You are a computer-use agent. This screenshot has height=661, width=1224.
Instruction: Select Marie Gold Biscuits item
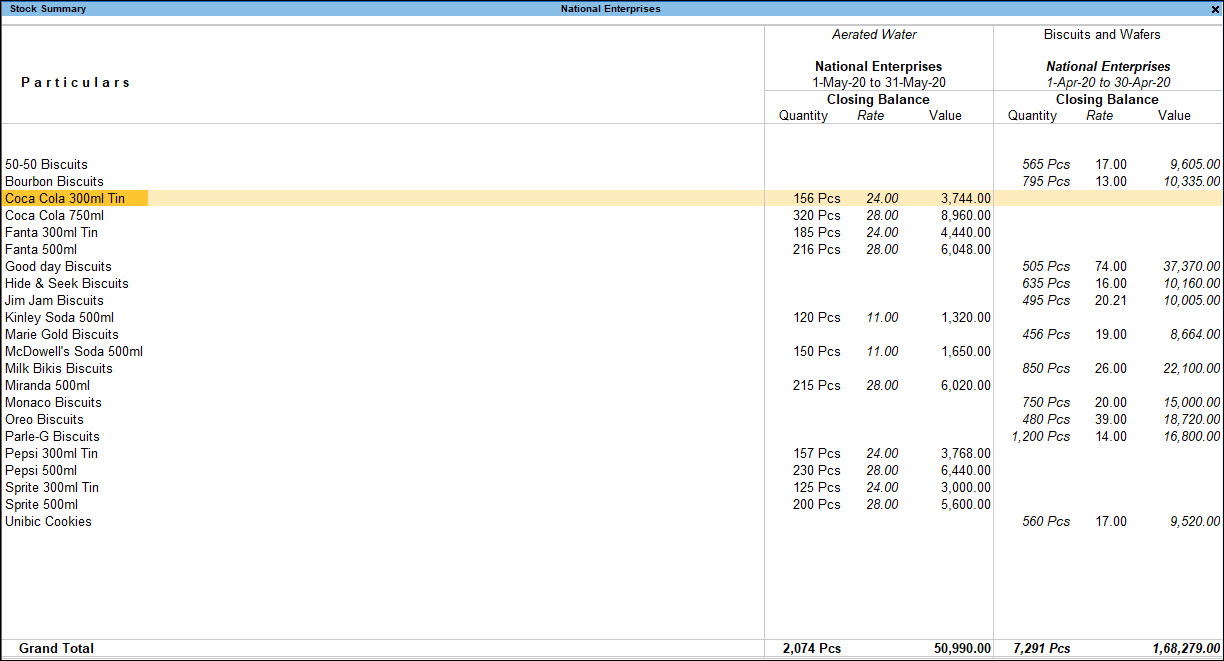click(62, 334)
